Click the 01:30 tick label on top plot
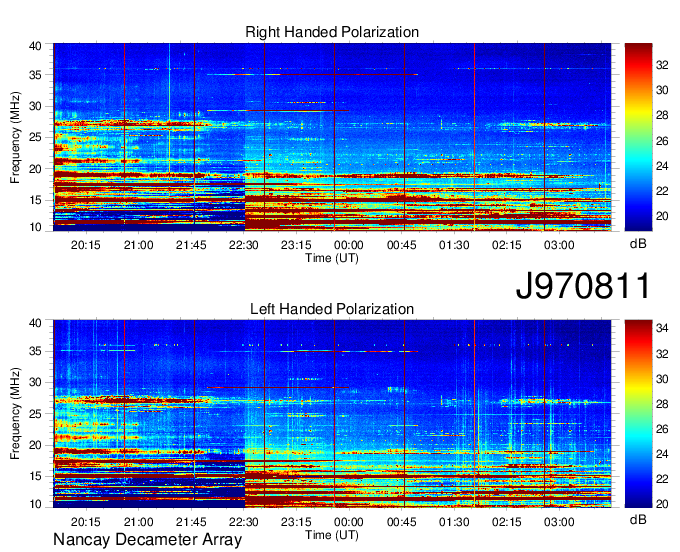Screen dimensions: 680x552 (x=454, y=245)
